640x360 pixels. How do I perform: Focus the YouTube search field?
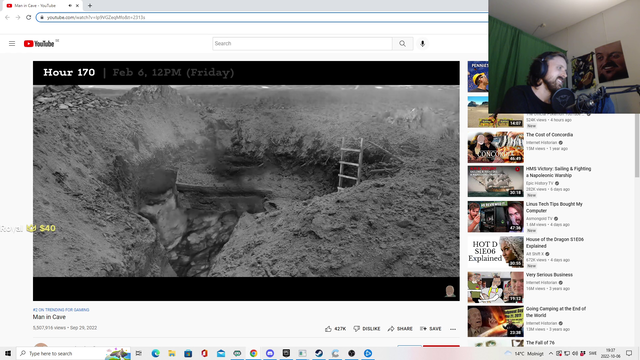coord(302,44)
